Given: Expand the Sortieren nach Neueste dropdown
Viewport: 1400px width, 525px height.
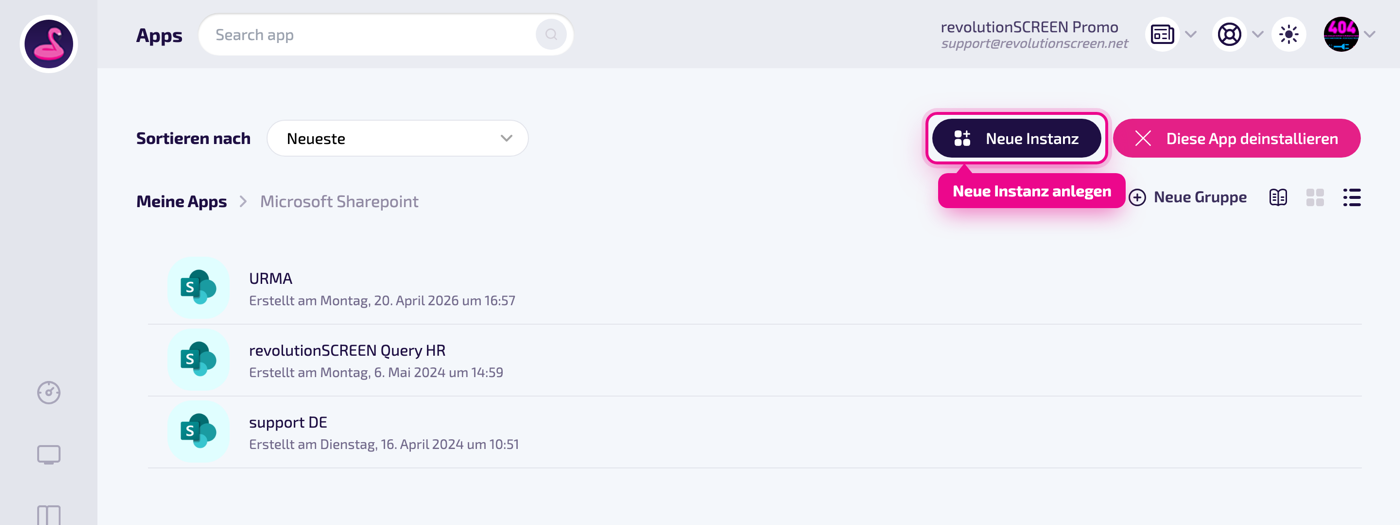Looking at the screenshot, I should coord(398,138).
